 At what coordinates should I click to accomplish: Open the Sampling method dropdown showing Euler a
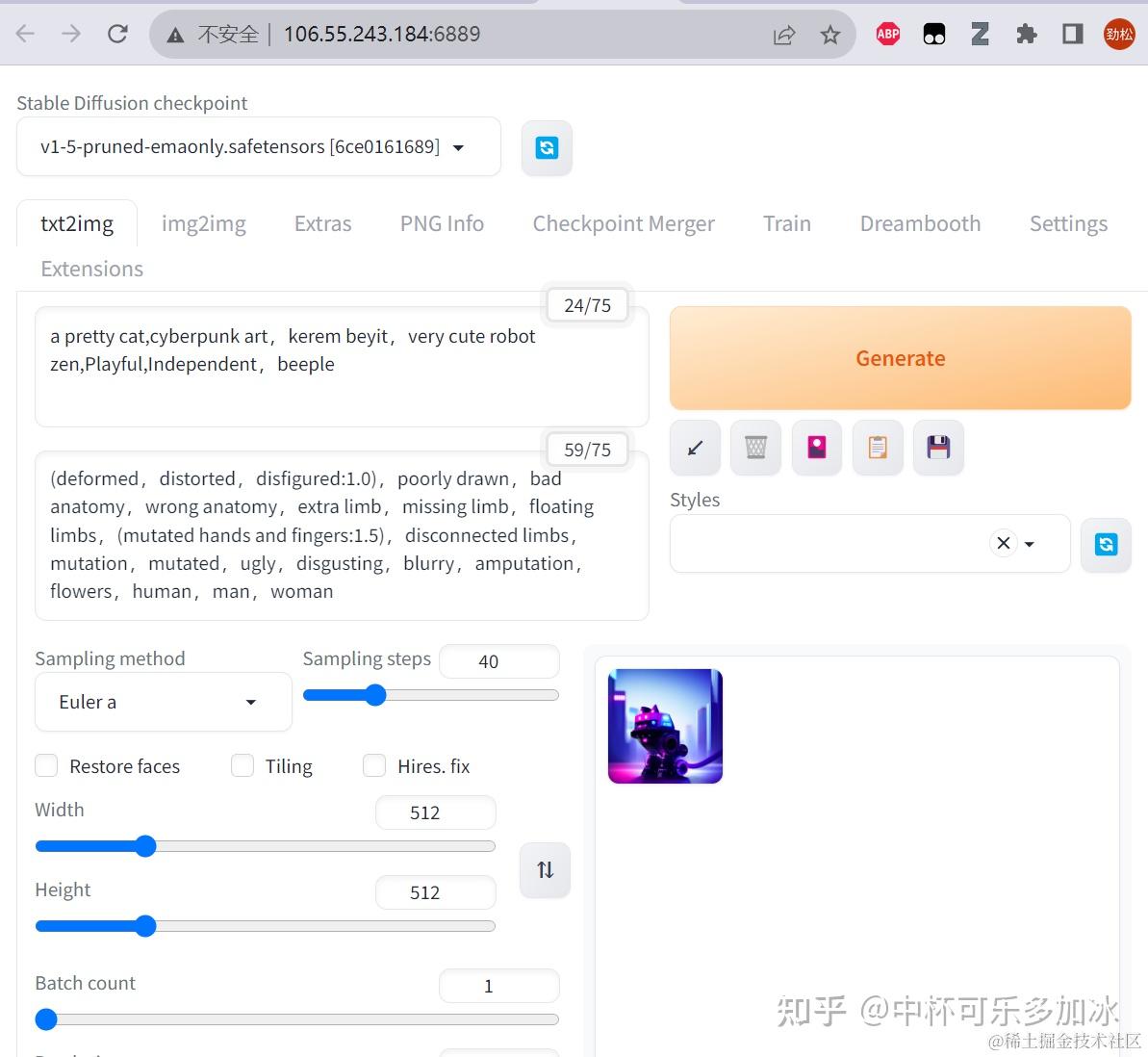[162, 702]
